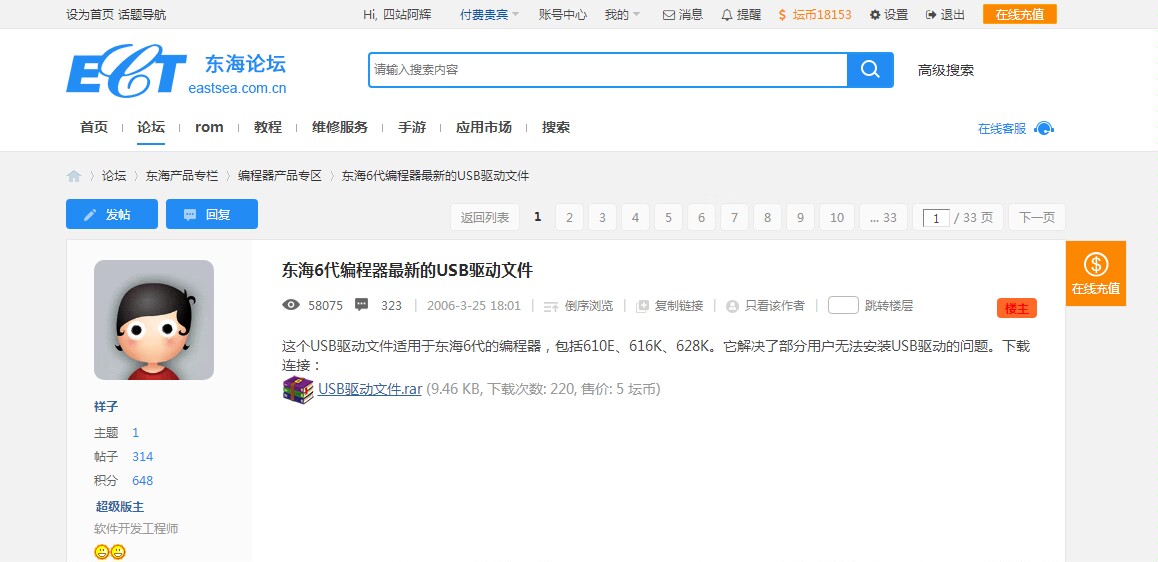The width and height of the screenshot is (1158, 562).
Task: Click 高级搜索 advanced search link
Action: [946, 70]
